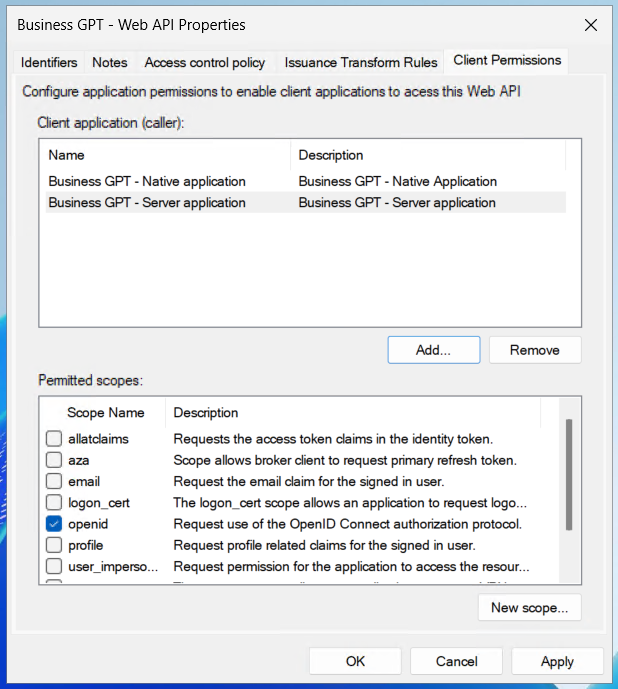Click the Business GPT - Native Application description
The width and height of the screenshot is (618, 689).
pos(398,181)
